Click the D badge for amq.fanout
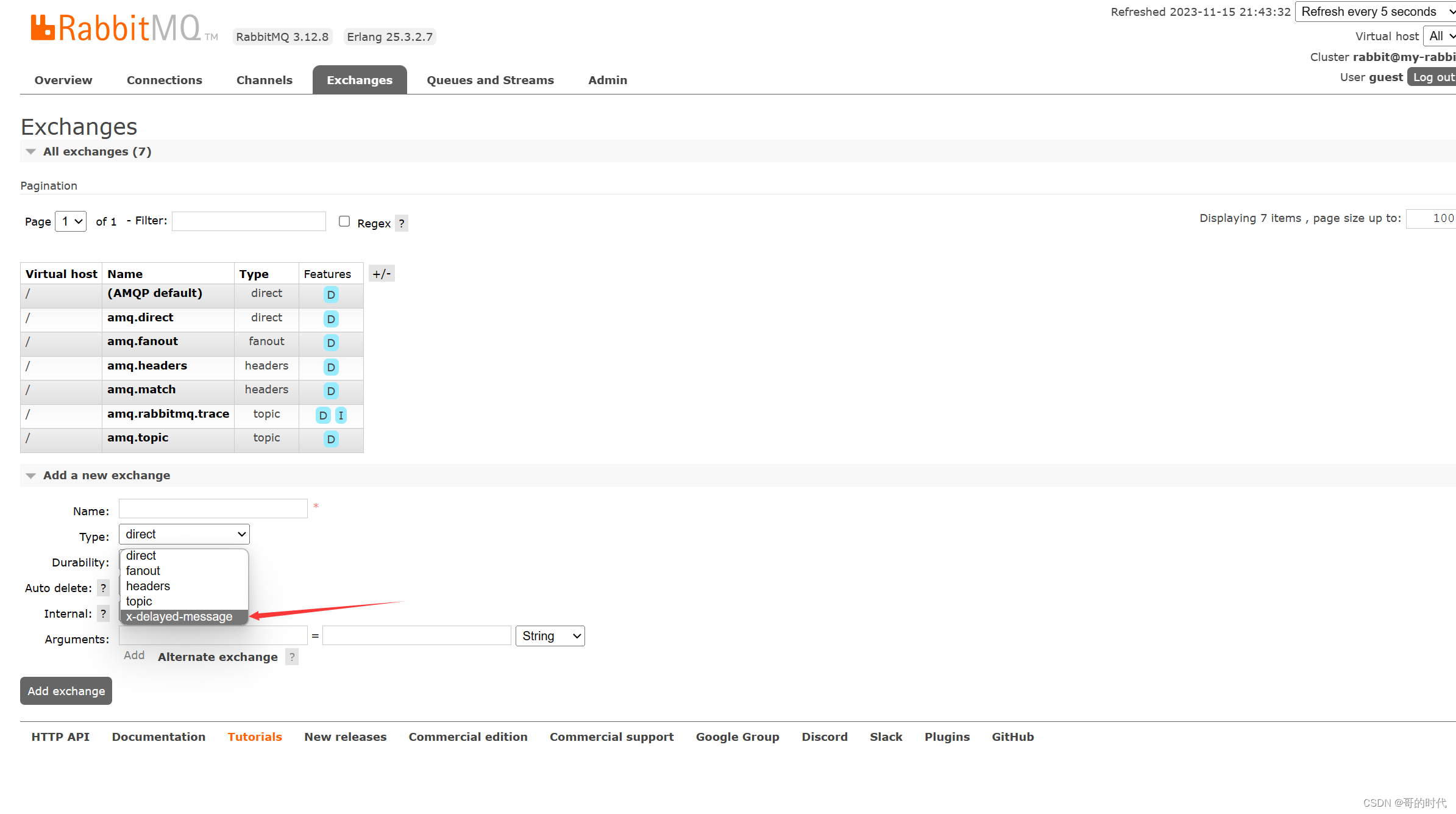 coord(331,343)
